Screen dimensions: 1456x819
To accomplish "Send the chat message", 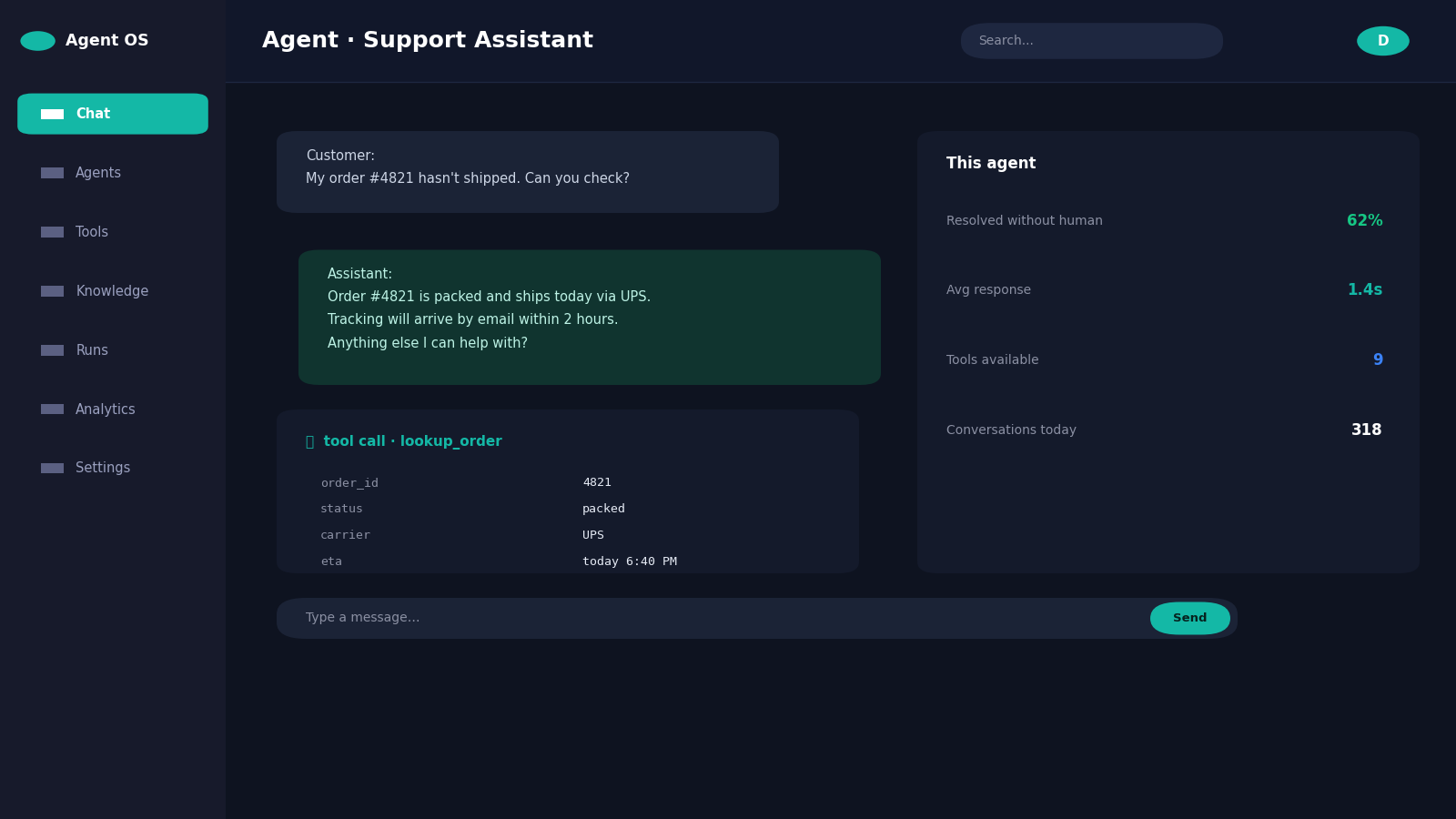I will 1189,618.
